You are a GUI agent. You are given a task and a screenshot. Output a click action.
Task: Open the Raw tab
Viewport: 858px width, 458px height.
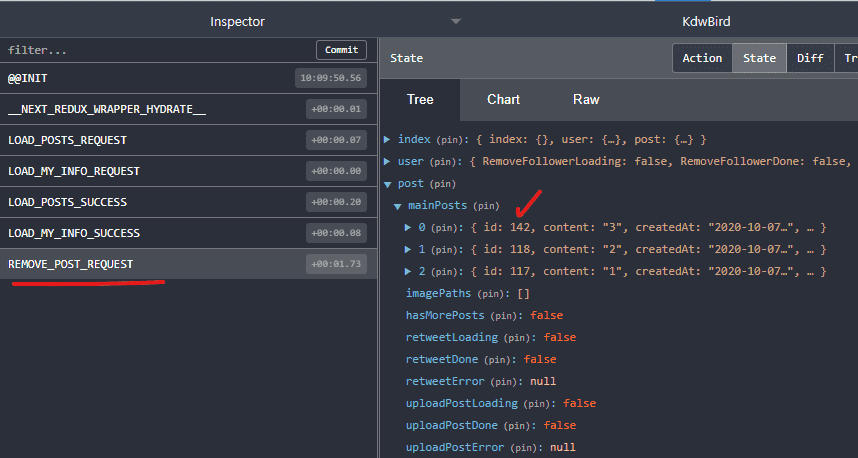pos(586,99)
